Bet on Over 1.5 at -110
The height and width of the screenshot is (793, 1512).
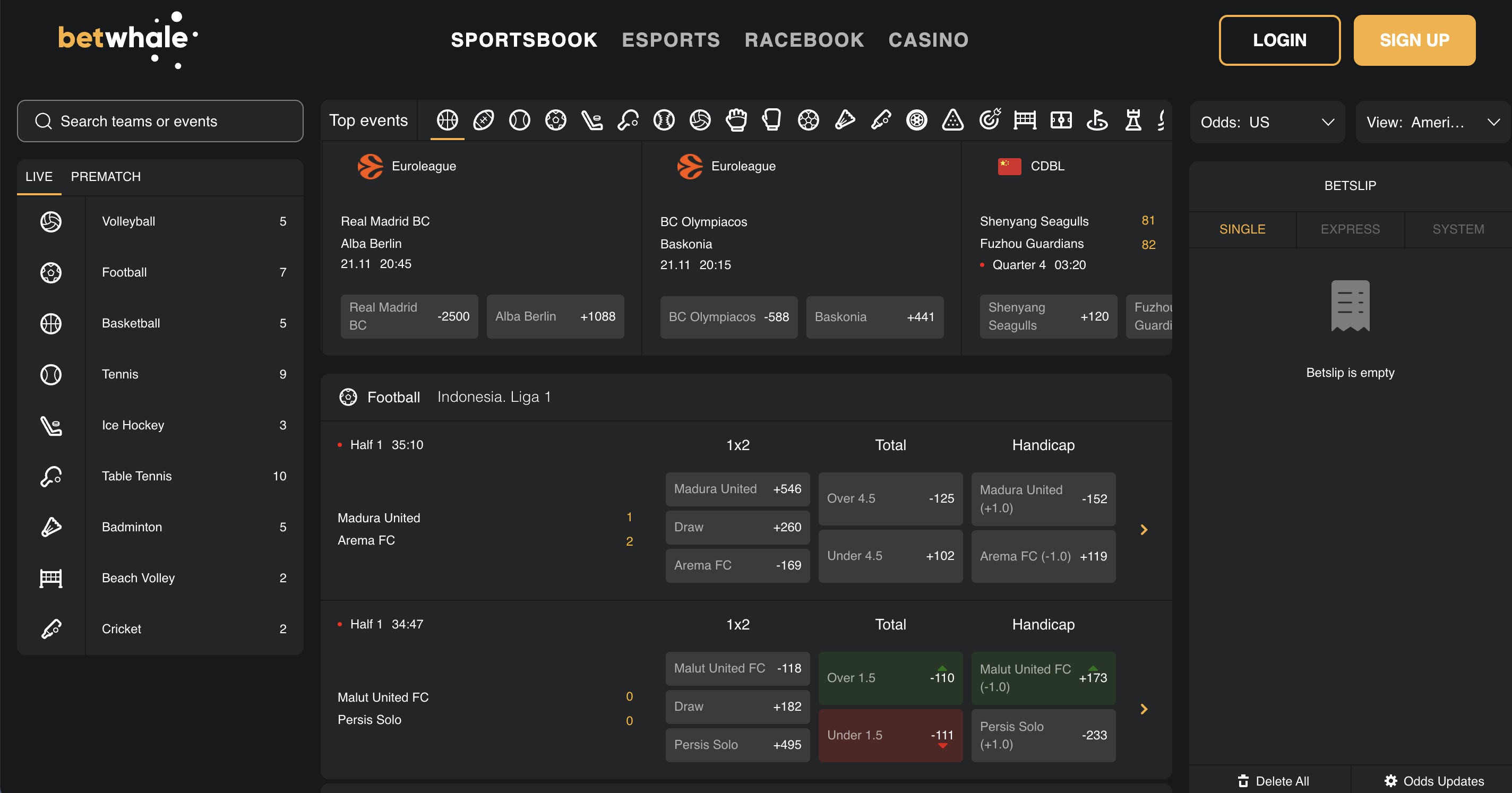[x=890, y=678]
